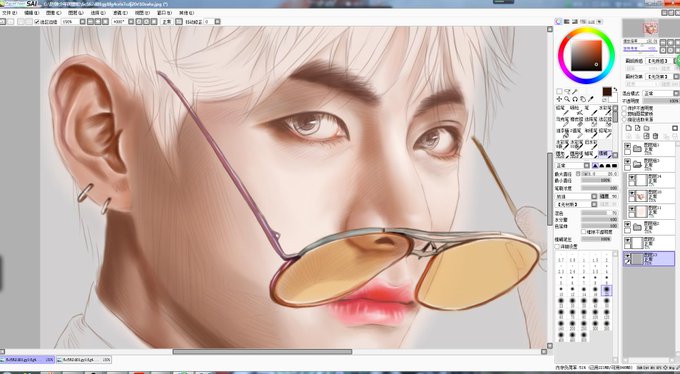Screen dimensions: 680x374
Task: Toggle the color swatches panel icon
Action: 592,21
